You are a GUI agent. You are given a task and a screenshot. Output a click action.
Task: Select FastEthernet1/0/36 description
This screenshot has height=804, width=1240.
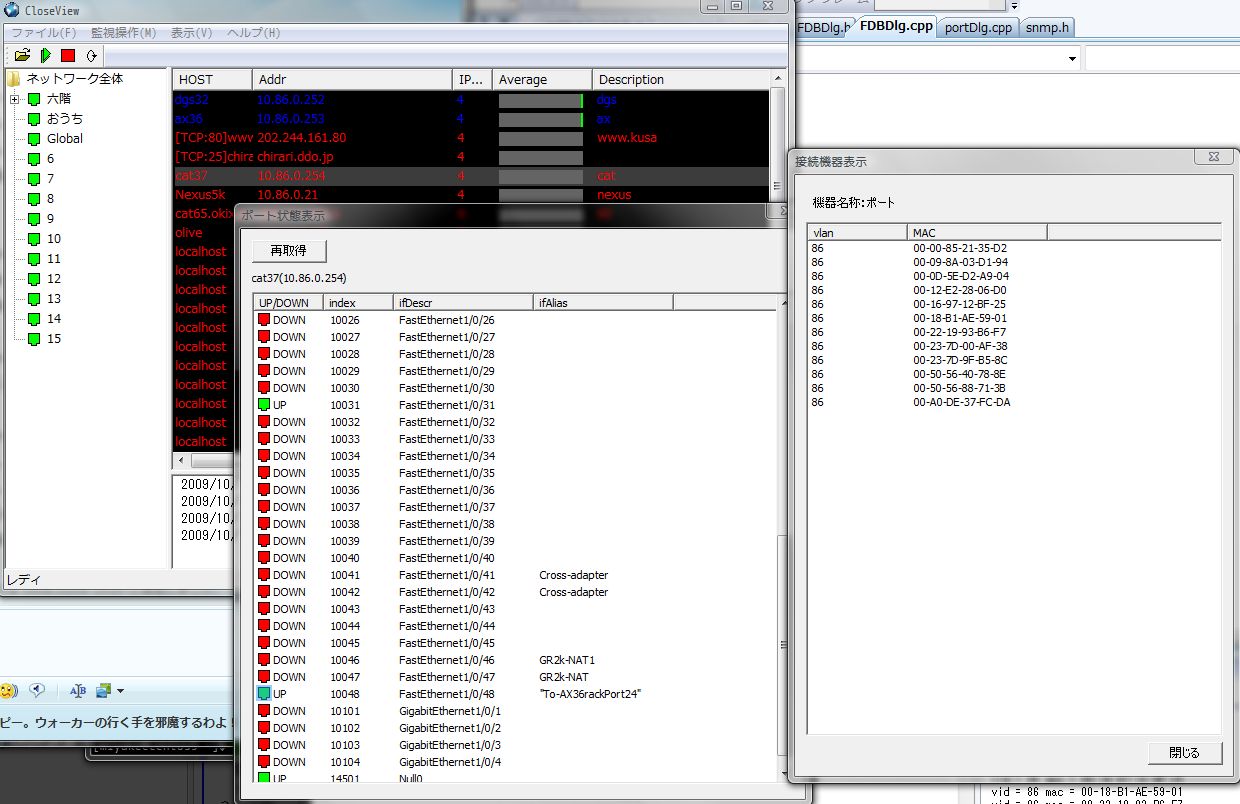pos(447,490)
